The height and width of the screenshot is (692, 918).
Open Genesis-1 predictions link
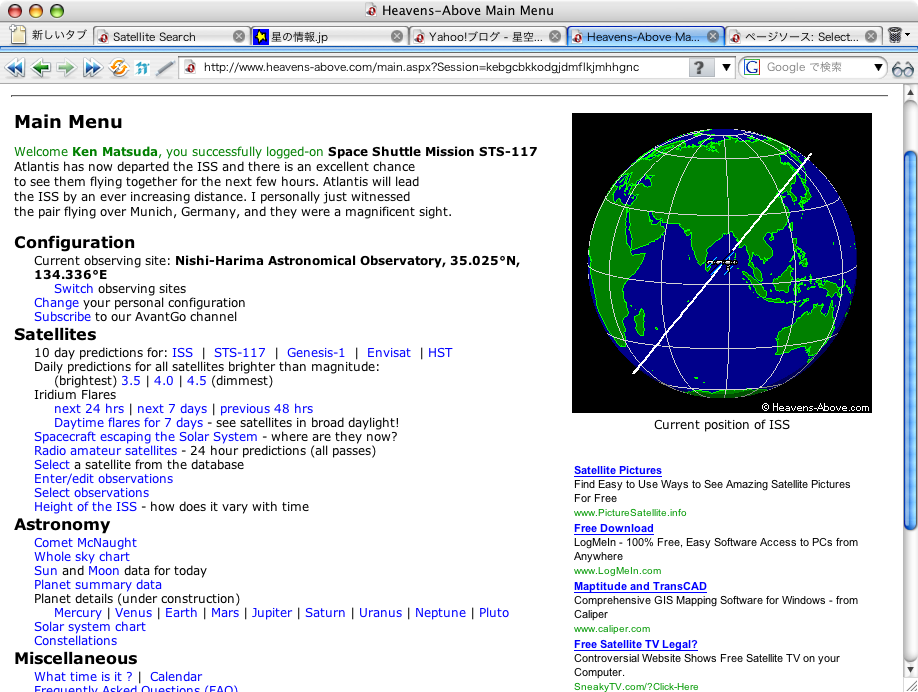[316, 352]
